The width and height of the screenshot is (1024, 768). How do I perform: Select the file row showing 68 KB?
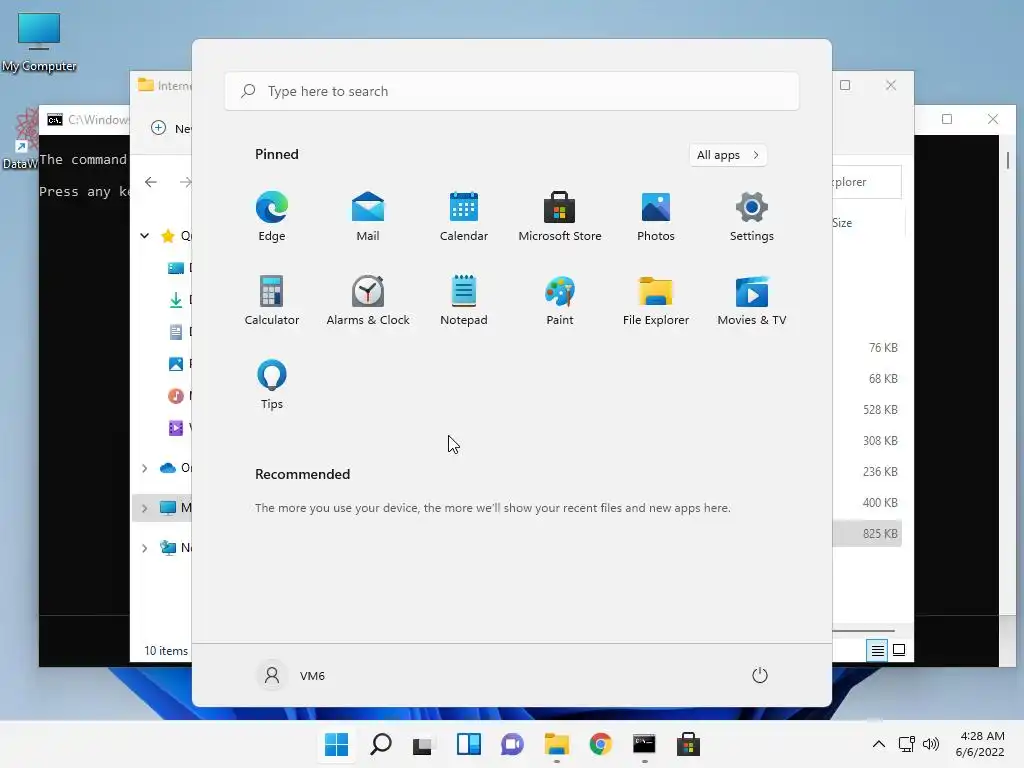(867, 379)
